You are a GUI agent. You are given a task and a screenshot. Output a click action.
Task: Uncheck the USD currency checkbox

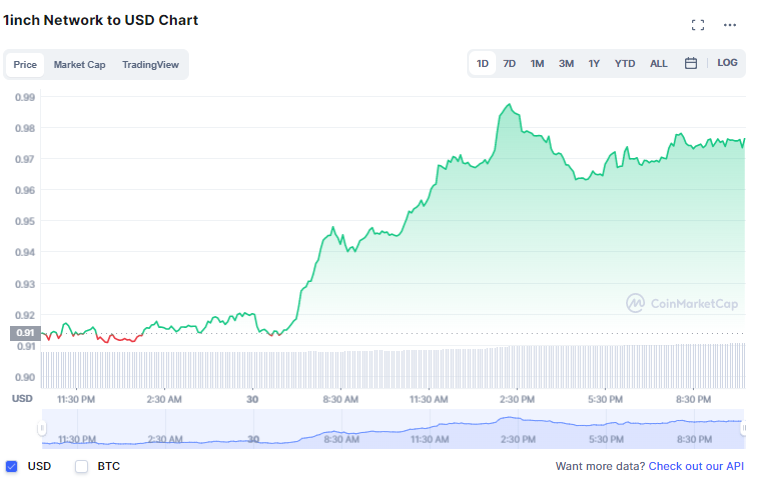tap(12, 466)
